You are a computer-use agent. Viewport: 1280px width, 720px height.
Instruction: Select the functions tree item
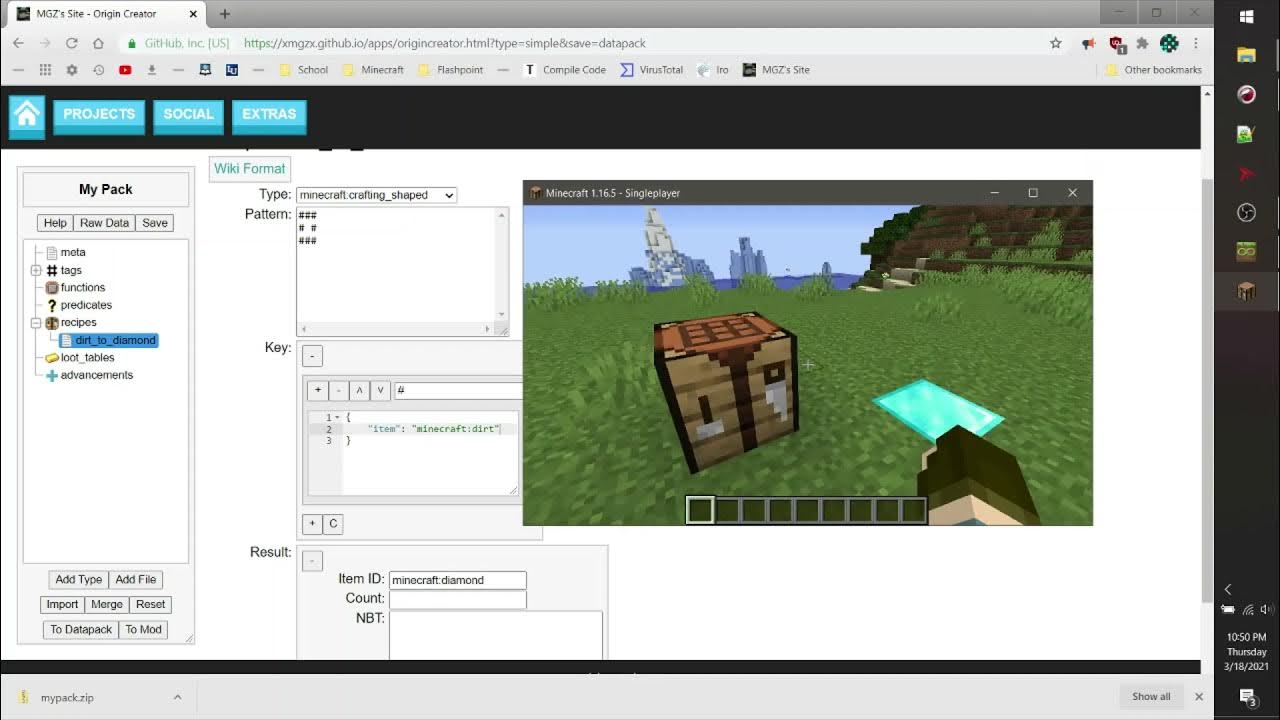[x=82, y=287]
